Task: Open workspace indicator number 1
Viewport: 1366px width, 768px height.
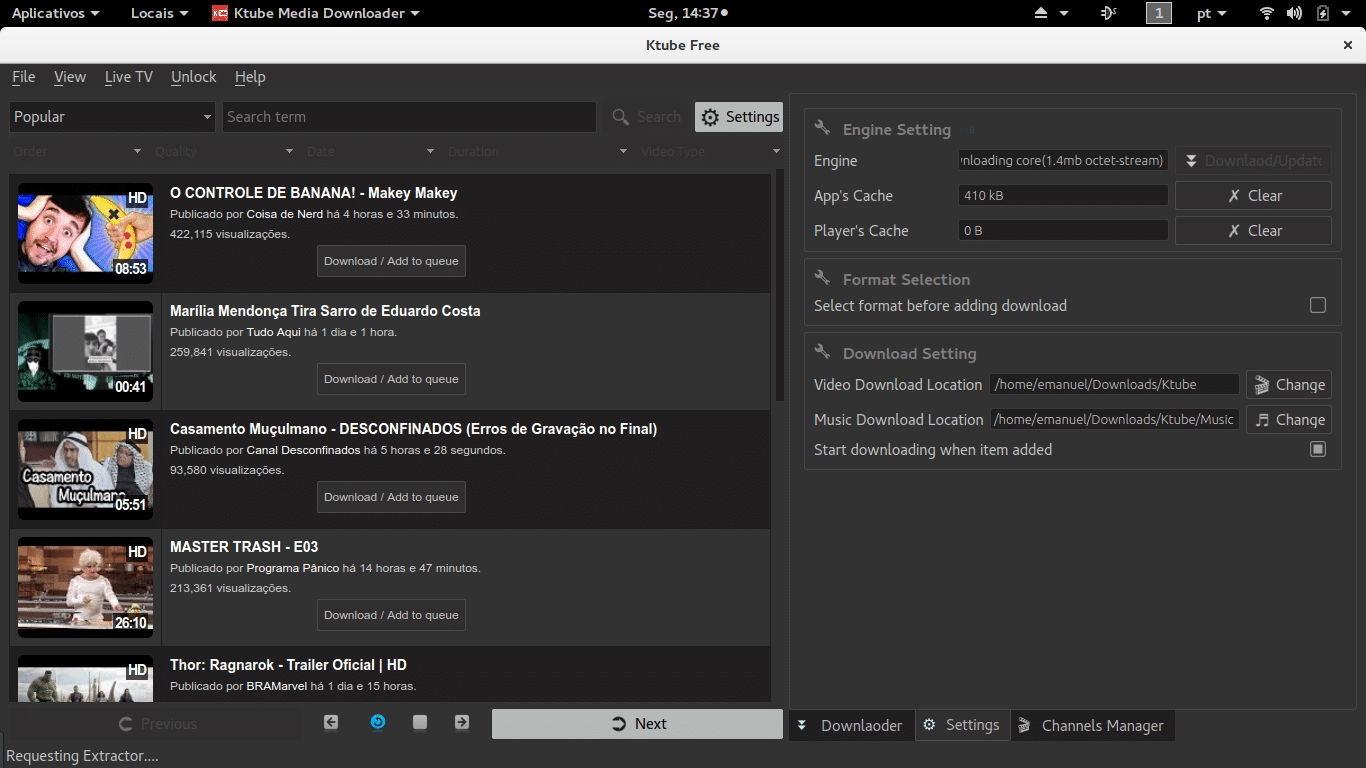Action: tap(1158, 13)
